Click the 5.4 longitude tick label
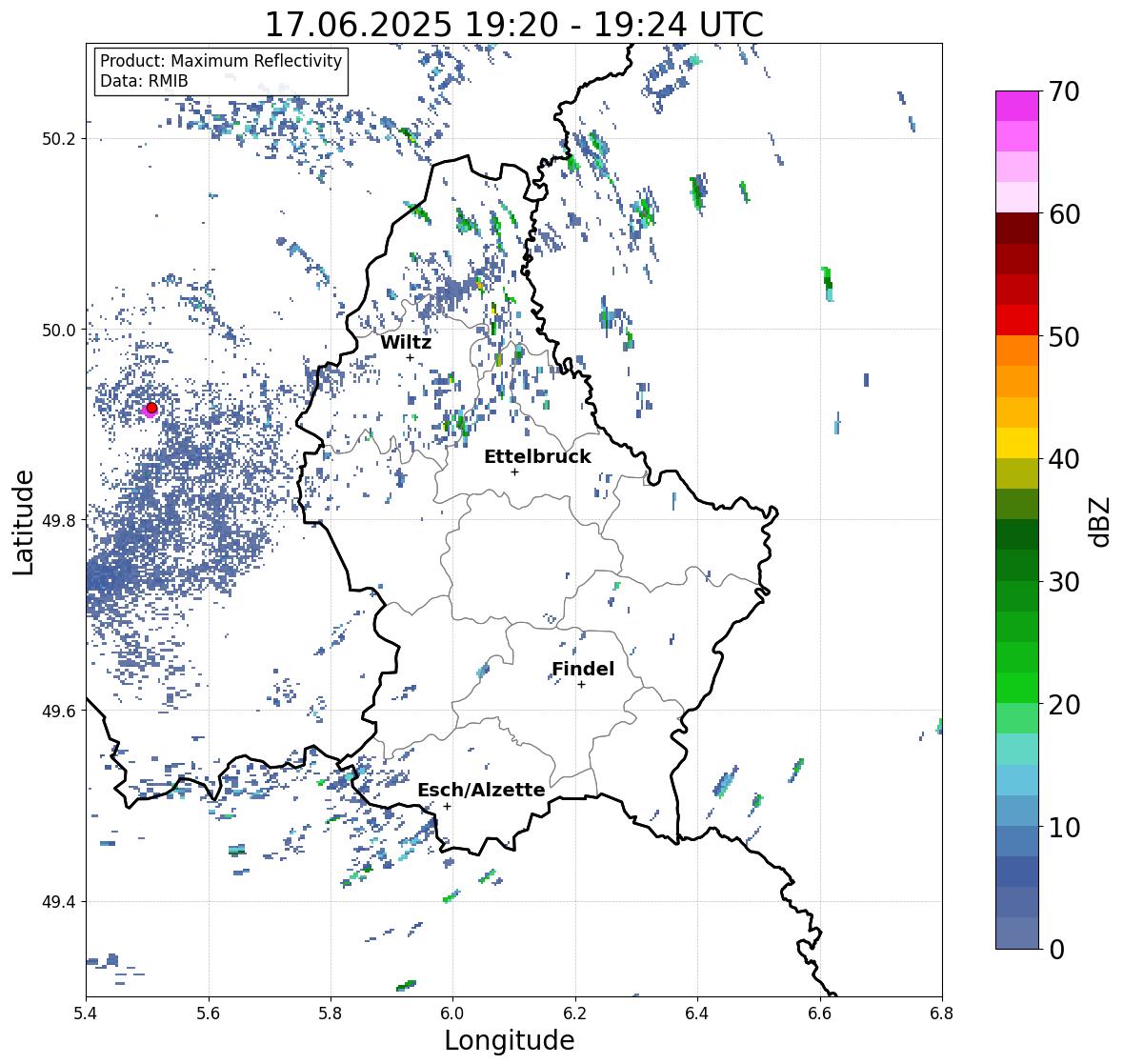Image resolution: width=1123 pixels, height=1064 pixels. (86, 1013)
